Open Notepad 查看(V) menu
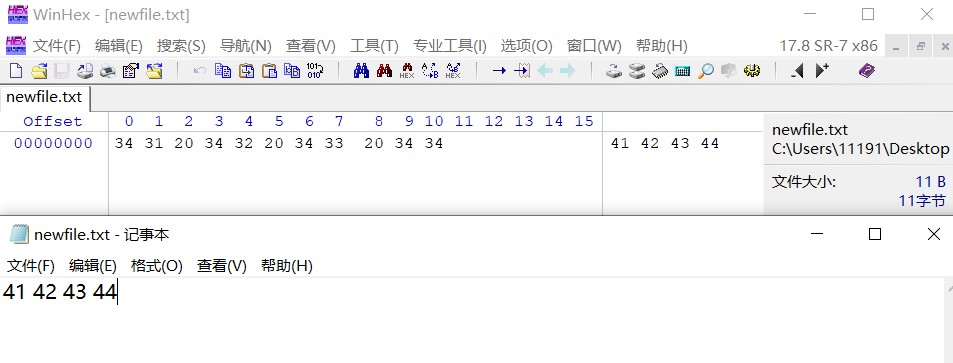The height and width of the screenshot is (363, 953). pyautogui.click(x=222, y=266)
